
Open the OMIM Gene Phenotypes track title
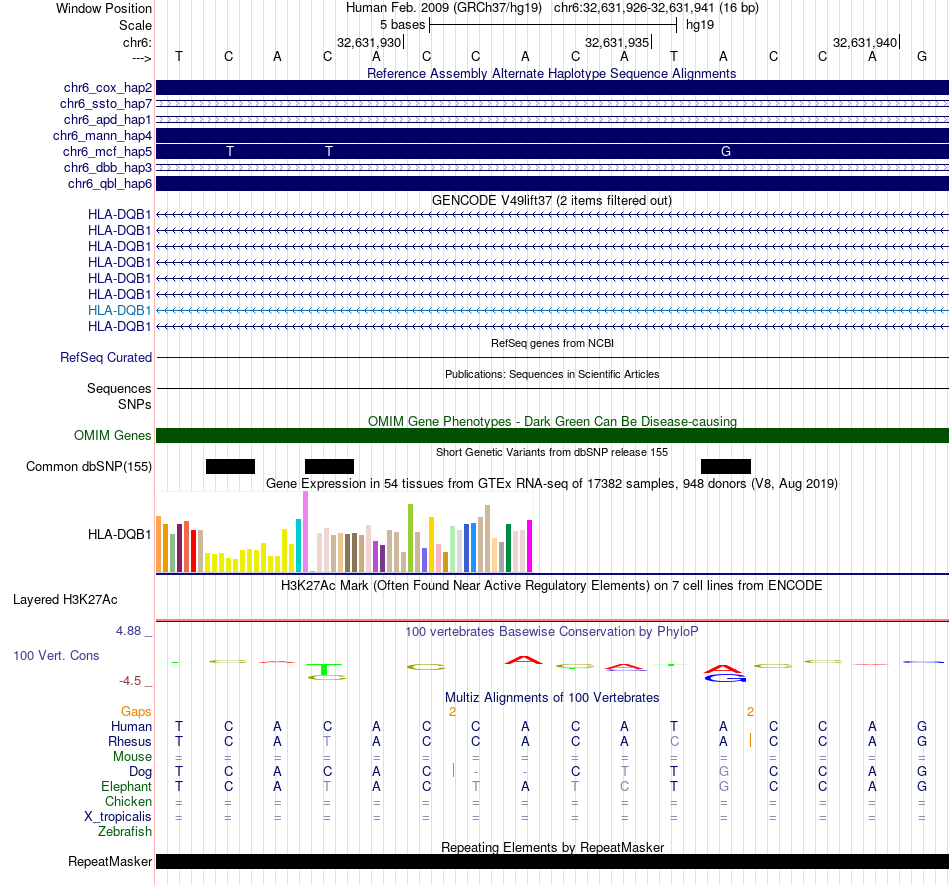[552, 422]
